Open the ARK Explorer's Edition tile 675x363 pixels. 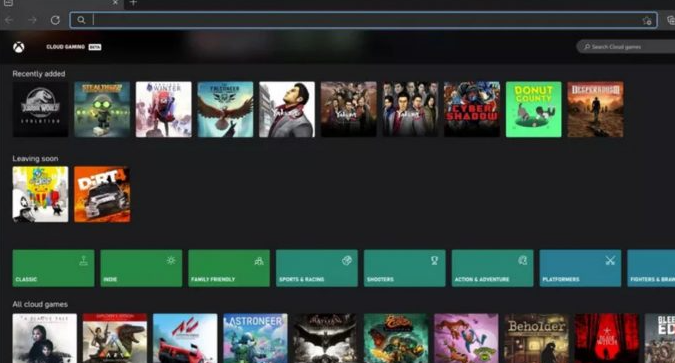pos(115,338)
